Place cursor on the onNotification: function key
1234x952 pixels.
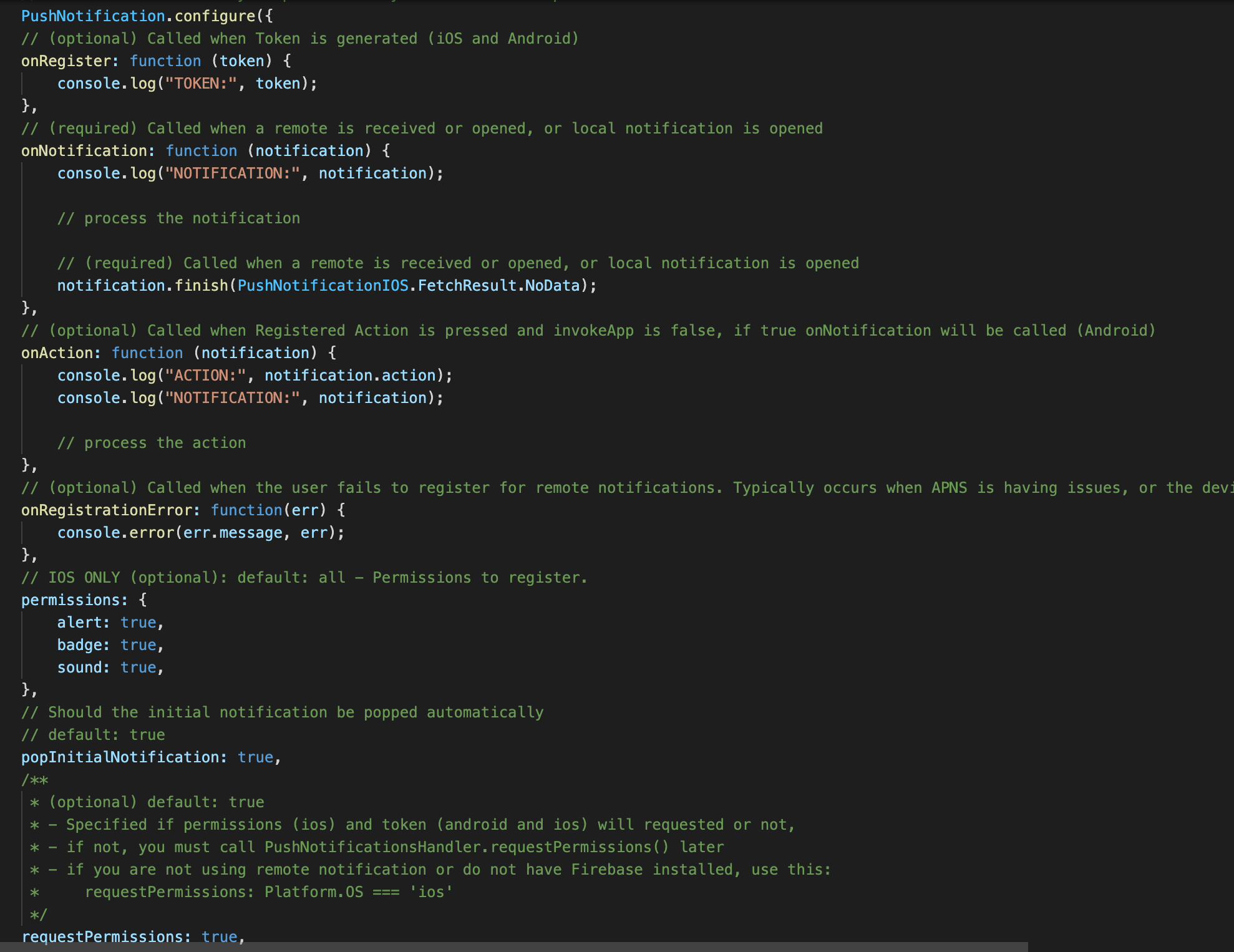(x=84, y=151)
